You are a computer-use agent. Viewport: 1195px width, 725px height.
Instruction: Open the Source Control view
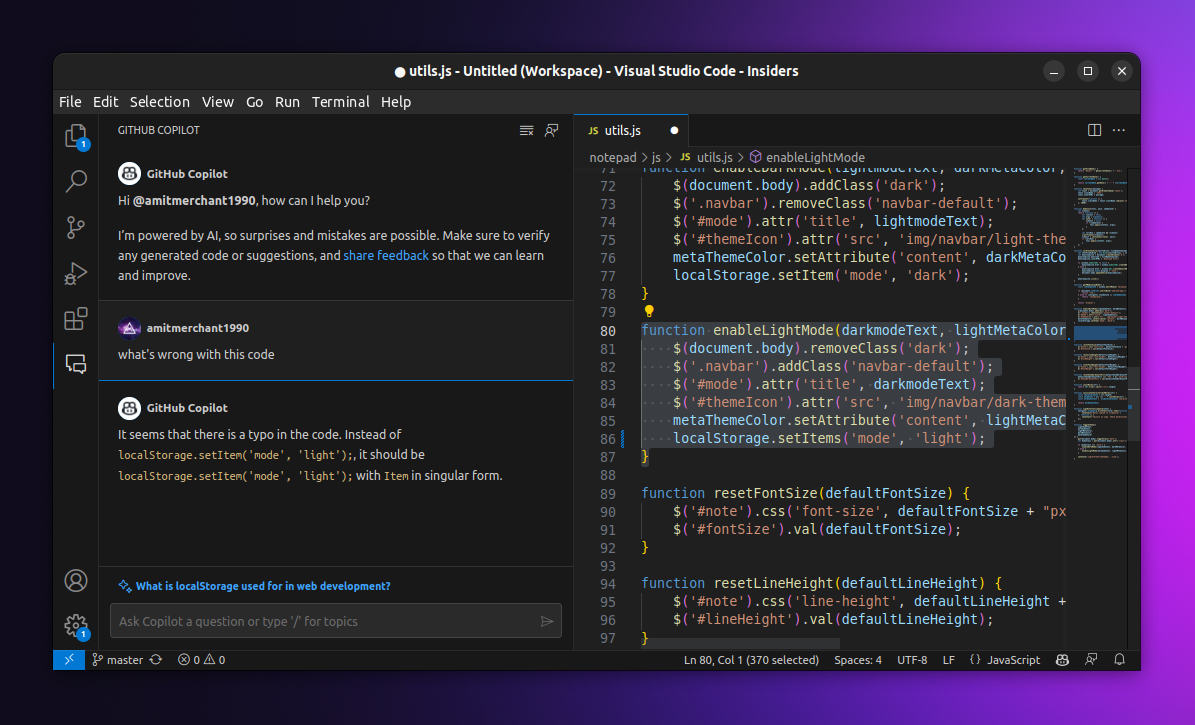(x=76, y=227)
